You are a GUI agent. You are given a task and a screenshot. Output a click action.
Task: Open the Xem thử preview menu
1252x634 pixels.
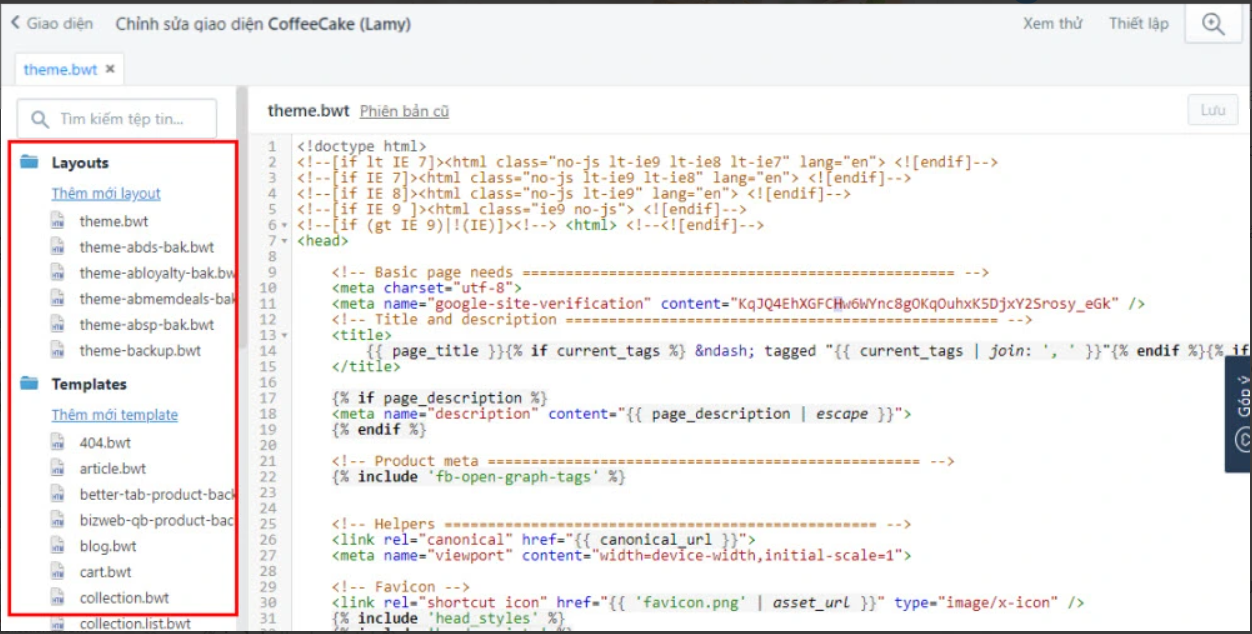pyautogui.click(x=1052, y=24)
